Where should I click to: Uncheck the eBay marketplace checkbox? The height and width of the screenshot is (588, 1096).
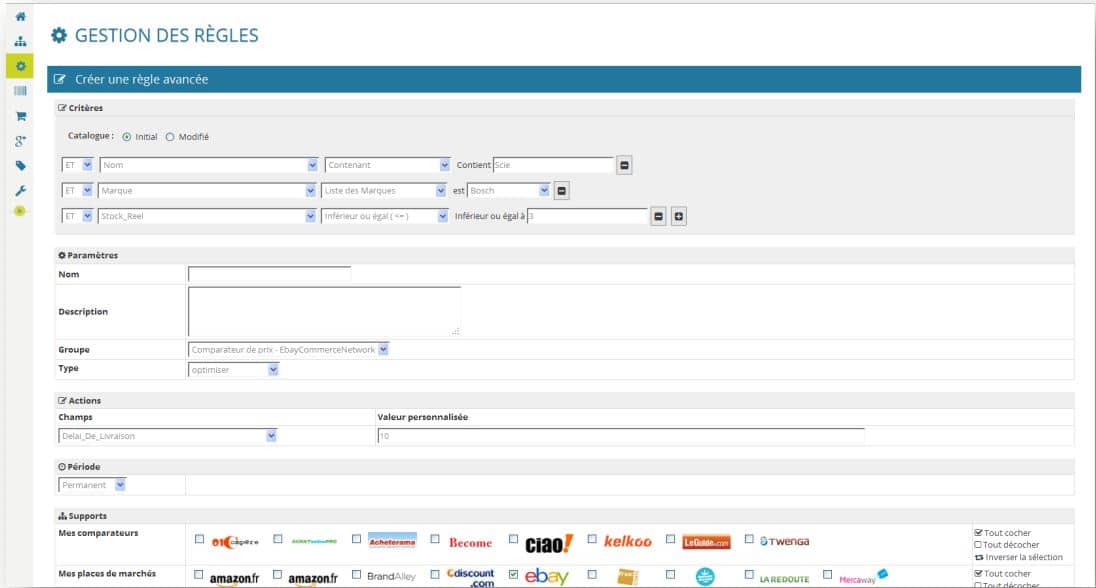click(514, 574)
